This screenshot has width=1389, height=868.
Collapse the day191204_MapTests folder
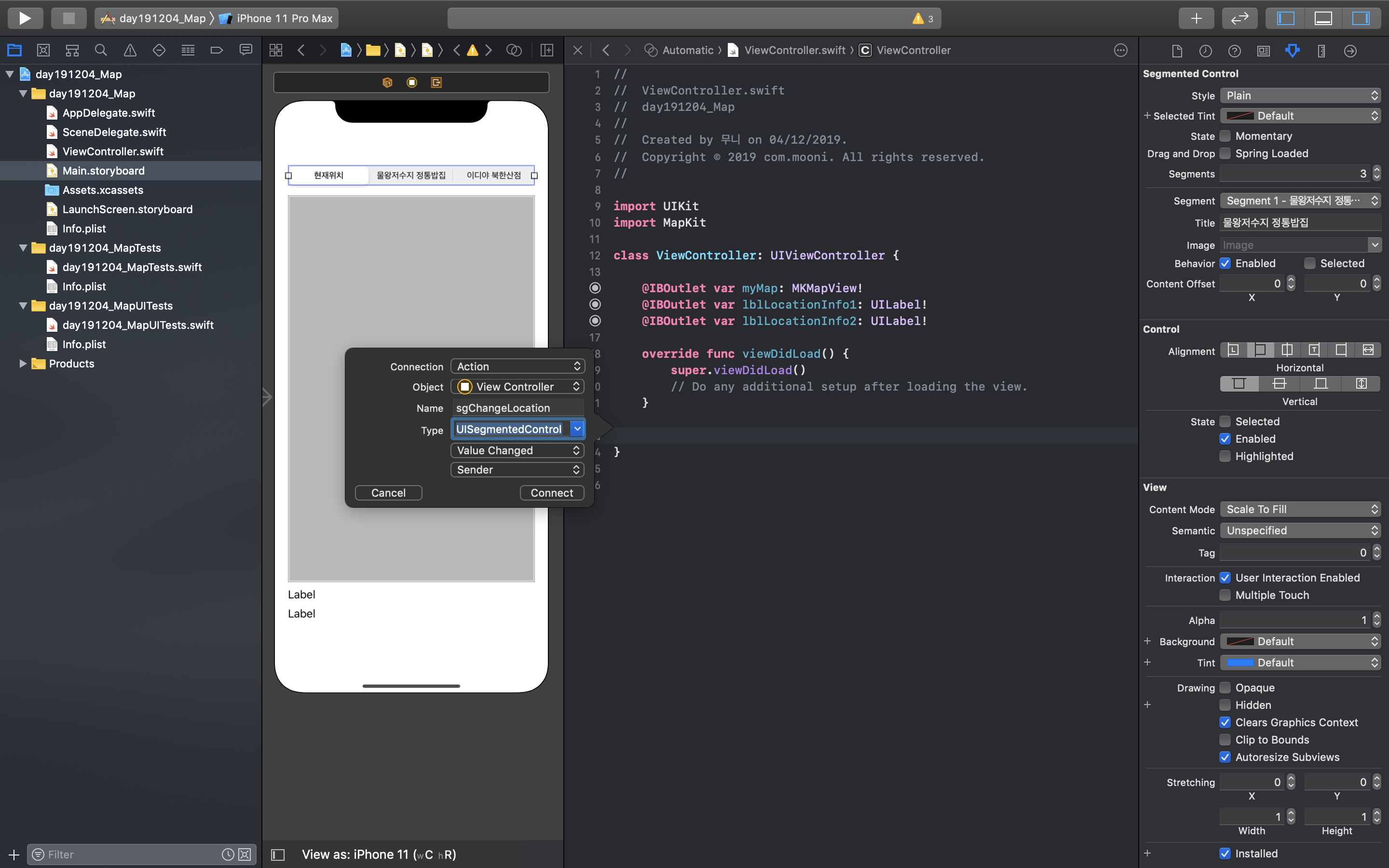coord(23,248)
